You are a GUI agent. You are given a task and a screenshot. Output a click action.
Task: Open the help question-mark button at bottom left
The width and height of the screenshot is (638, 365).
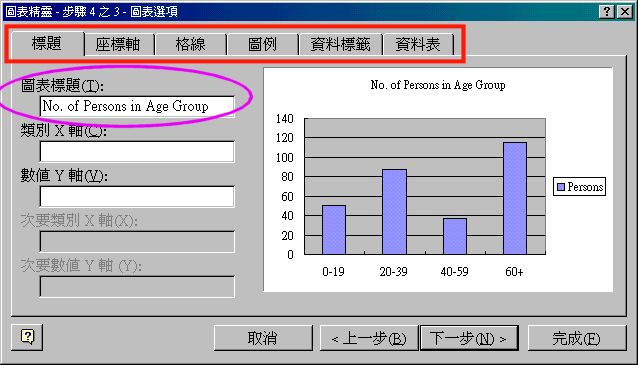point(27,337)
